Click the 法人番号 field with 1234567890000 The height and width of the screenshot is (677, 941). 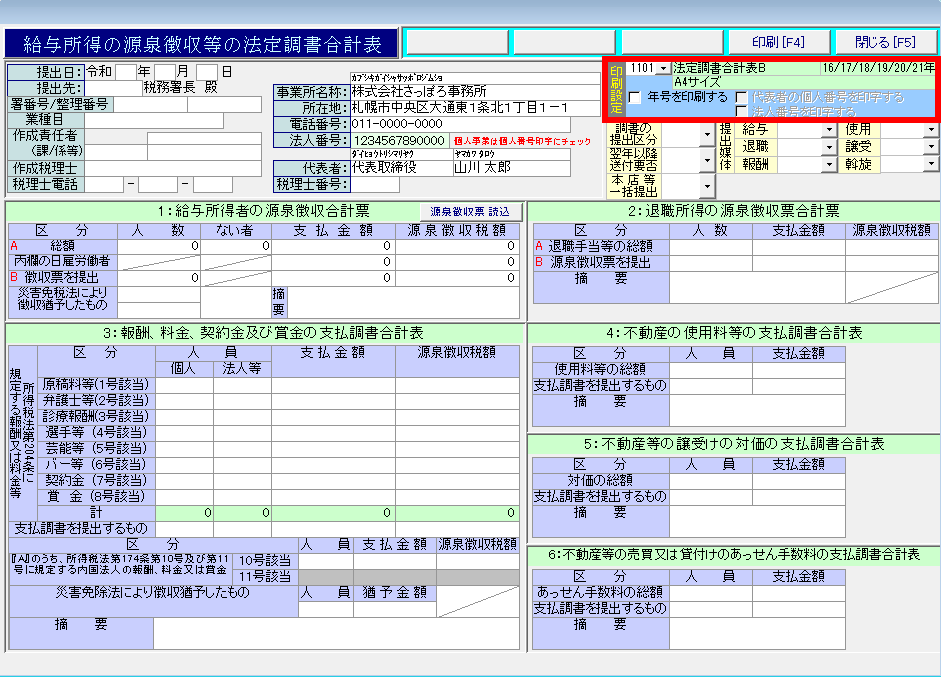coord(398,141)
